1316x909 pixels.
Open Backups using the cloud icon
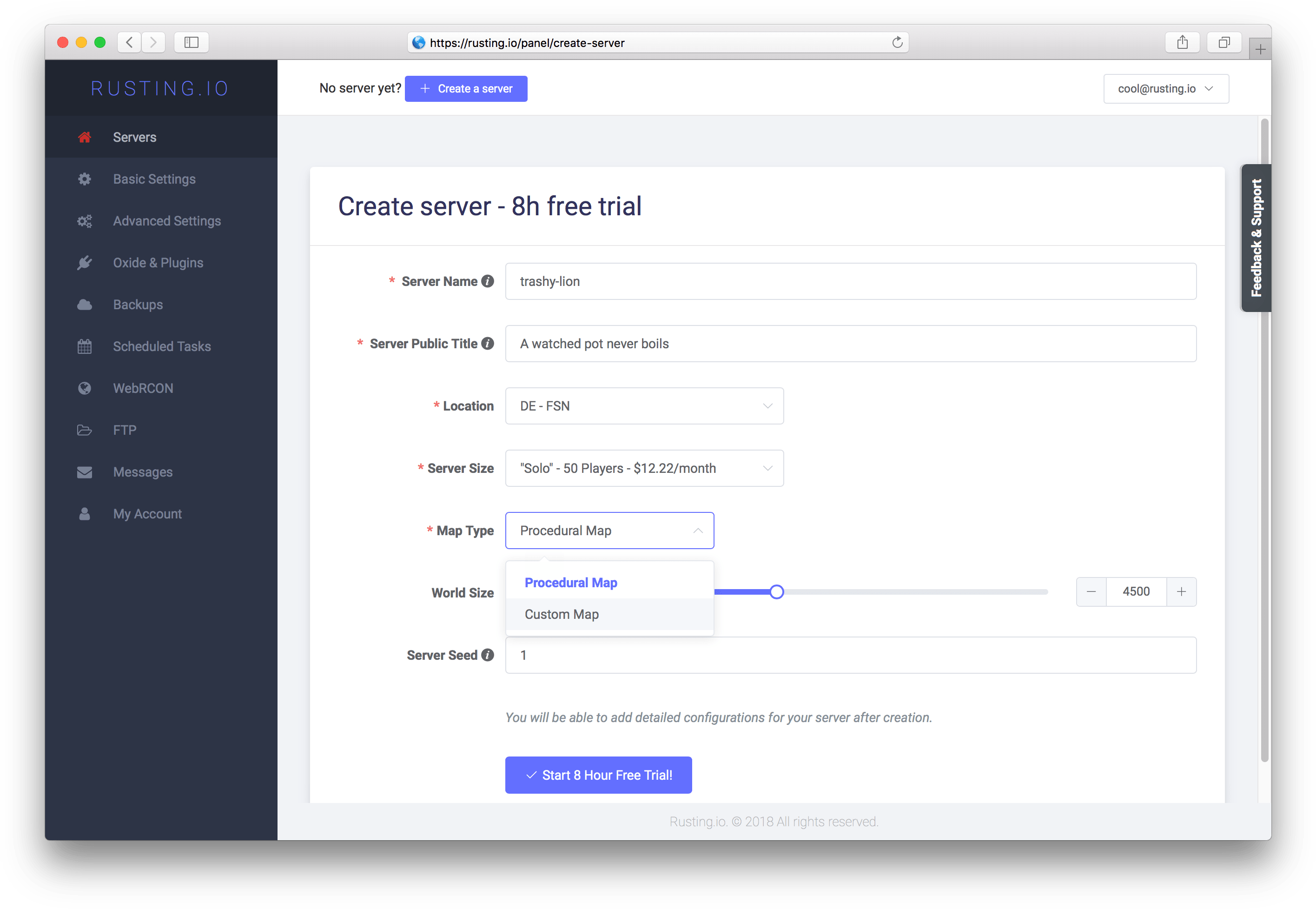(84, 304)
